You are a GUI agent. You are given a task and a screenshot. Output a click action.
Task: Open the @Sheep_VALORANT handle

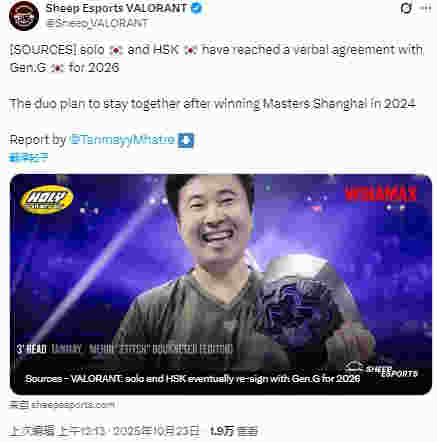pos(97,23)
